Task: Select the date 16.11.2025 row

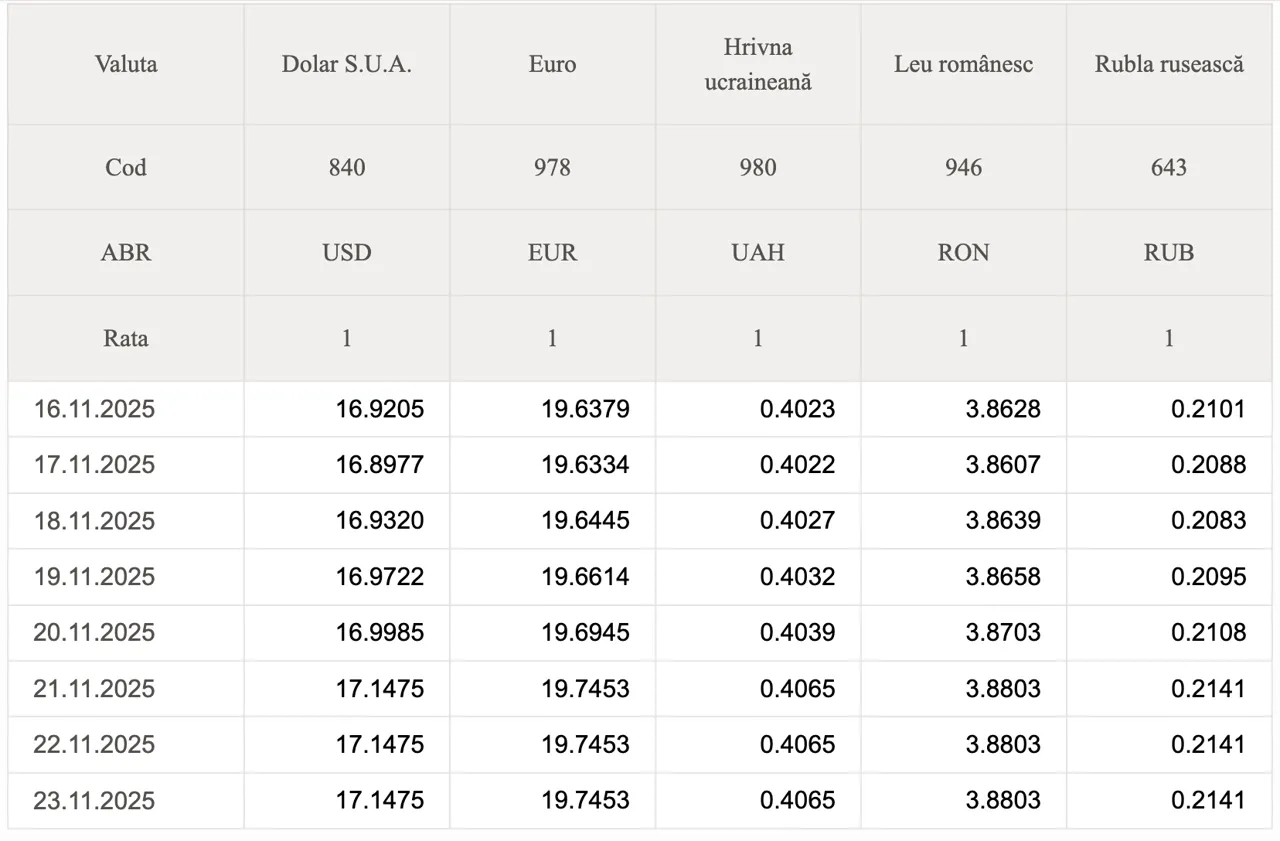Action: 94,409
